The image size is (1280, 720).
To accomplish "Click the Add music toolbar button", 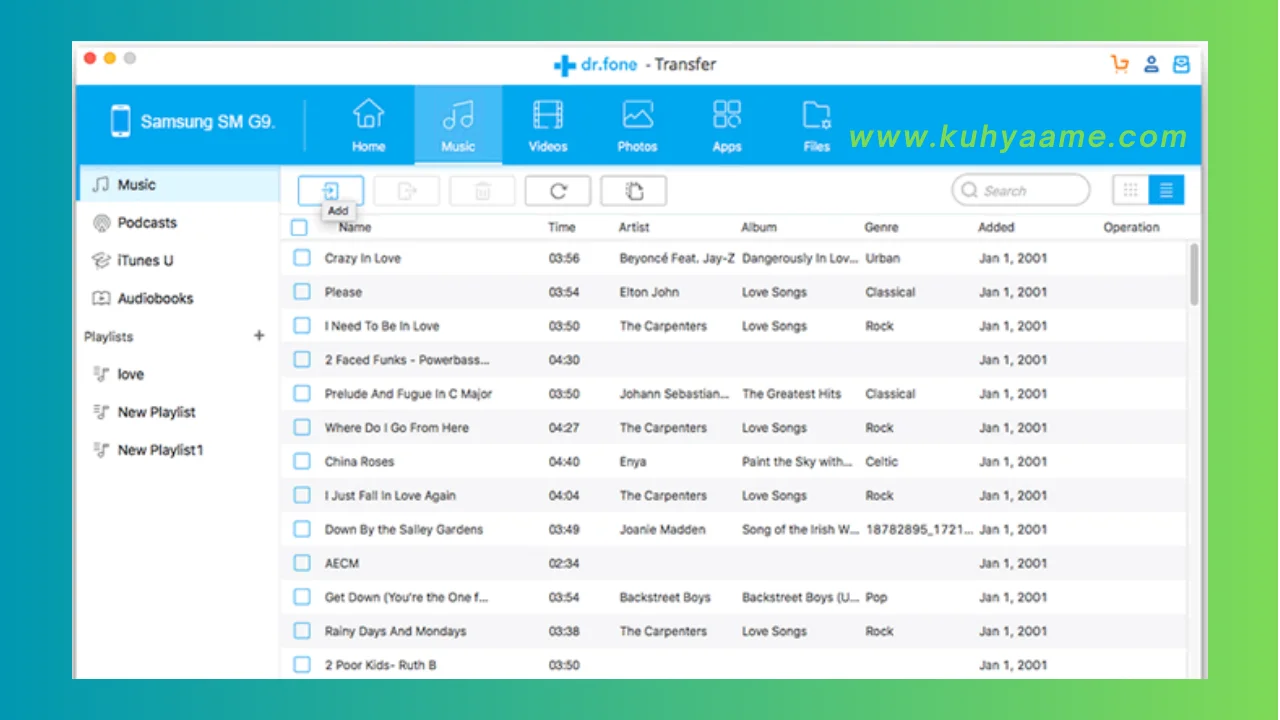I will (x=331, y=191).
